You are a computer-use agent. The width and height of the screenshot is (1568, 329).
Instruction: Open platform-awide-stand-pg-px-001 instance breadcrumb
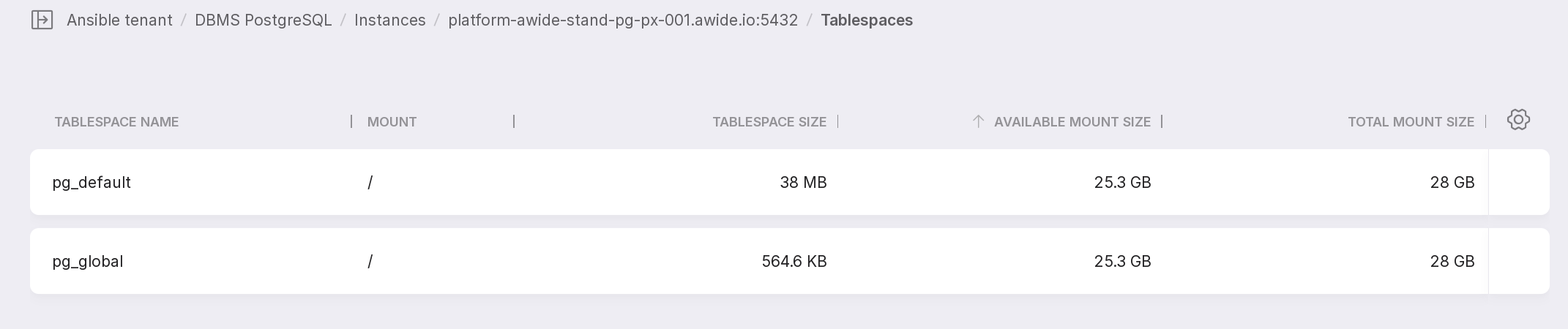623,20
